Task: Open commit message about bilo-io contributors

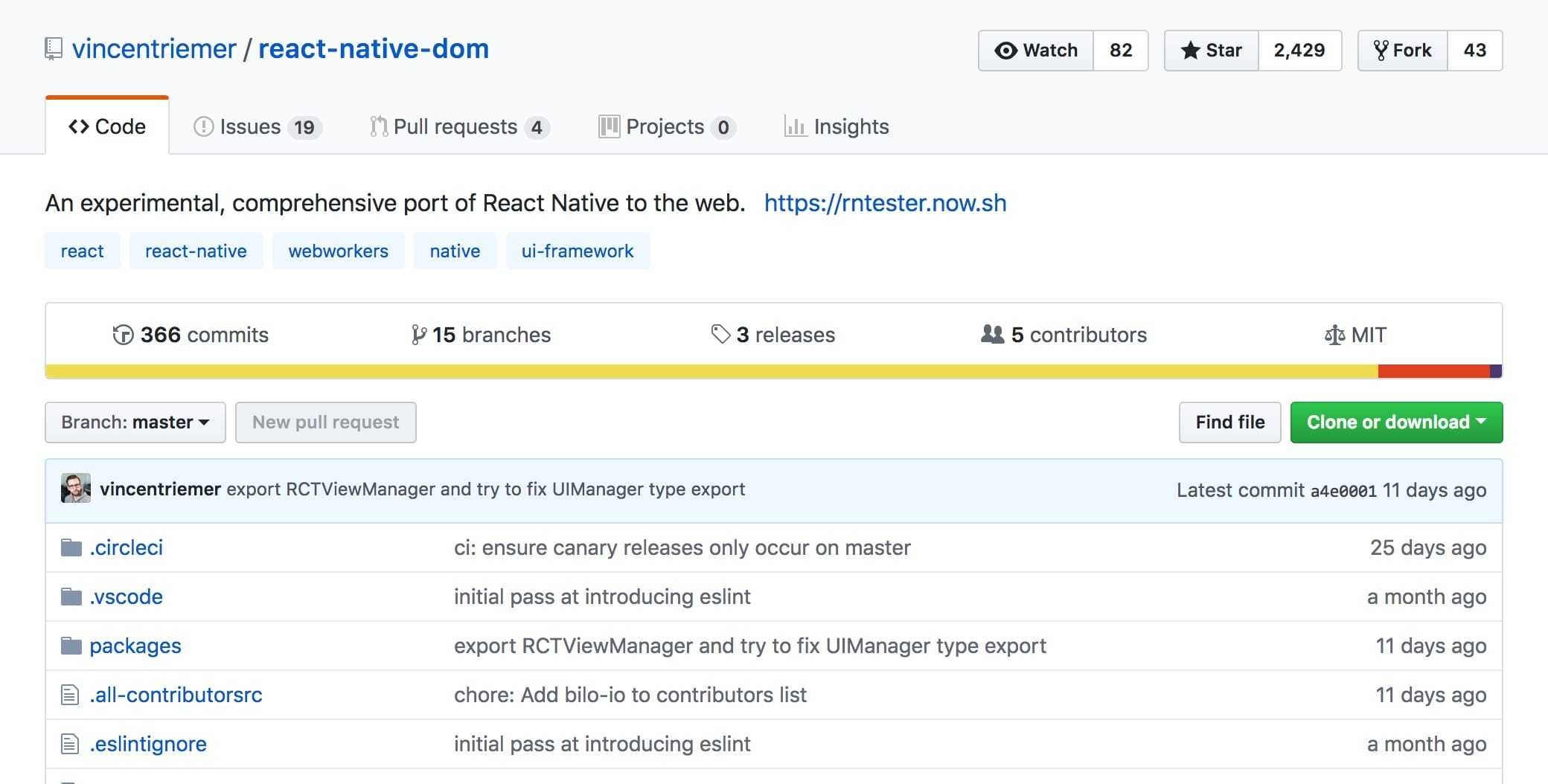Action: click(630, 695)
